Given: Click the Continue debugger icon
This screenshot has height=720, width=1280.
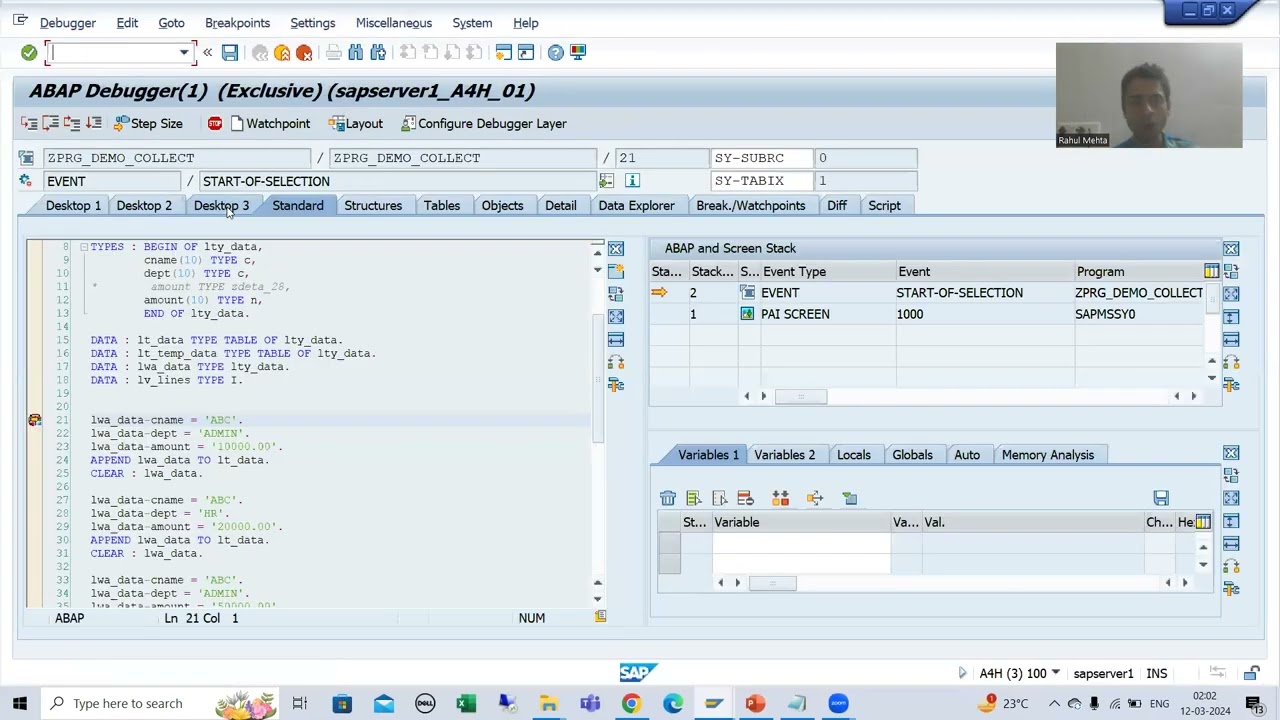Looking at the screenshot, I should click(x=94, y=123).
